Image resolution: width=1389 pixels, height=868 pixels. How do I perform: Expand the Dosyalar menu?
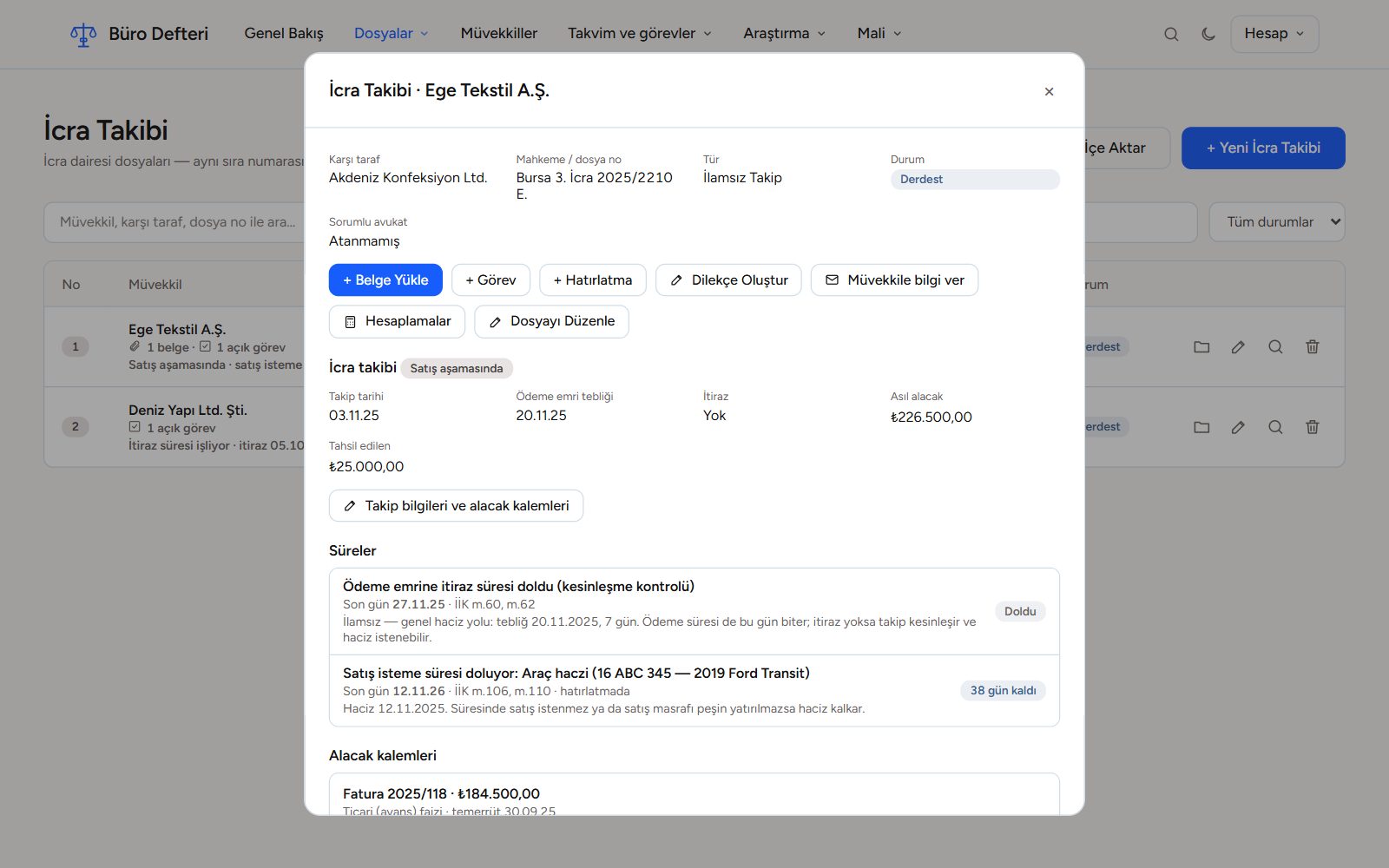pyautogui.click(x=392, y=34)
